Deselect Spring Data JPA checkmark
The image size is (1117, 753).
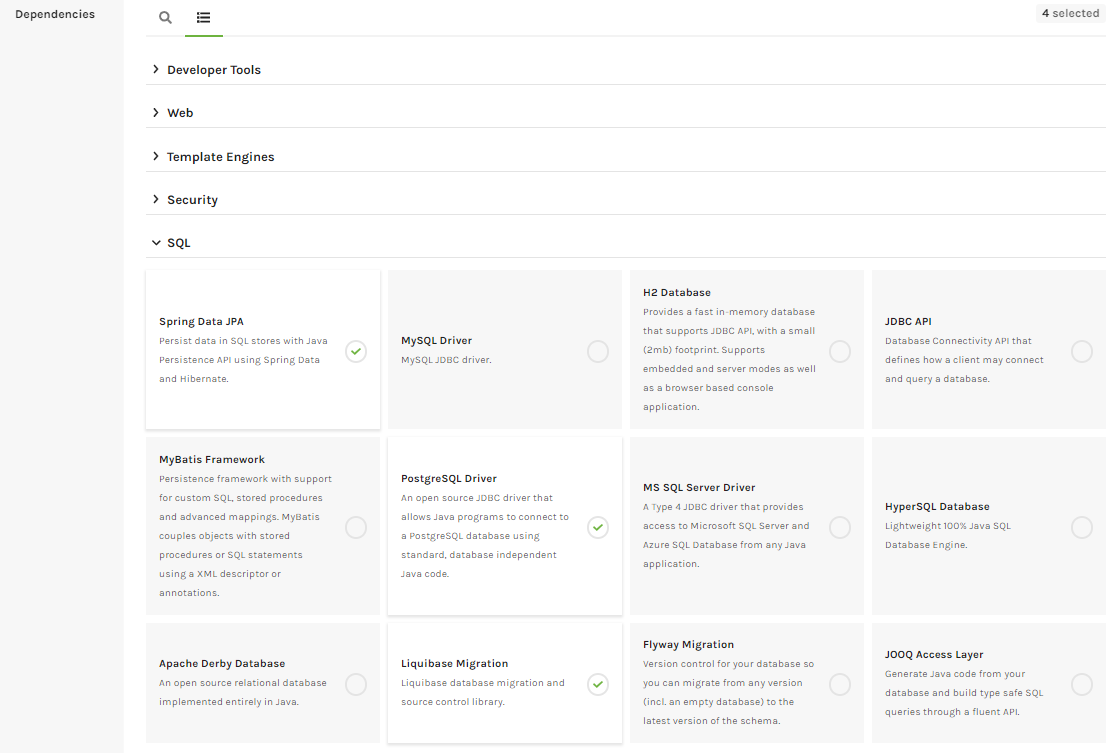click(356, 351)
